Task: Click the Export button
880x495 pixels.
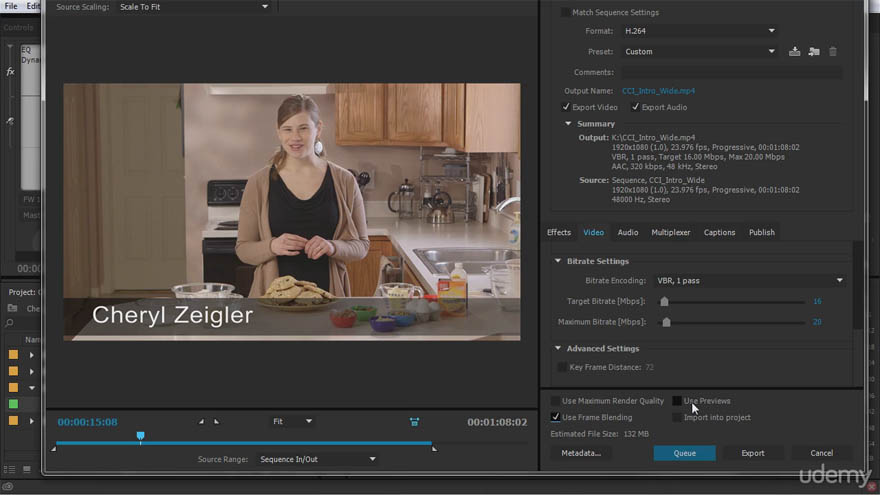Action: tap(753, 453)
